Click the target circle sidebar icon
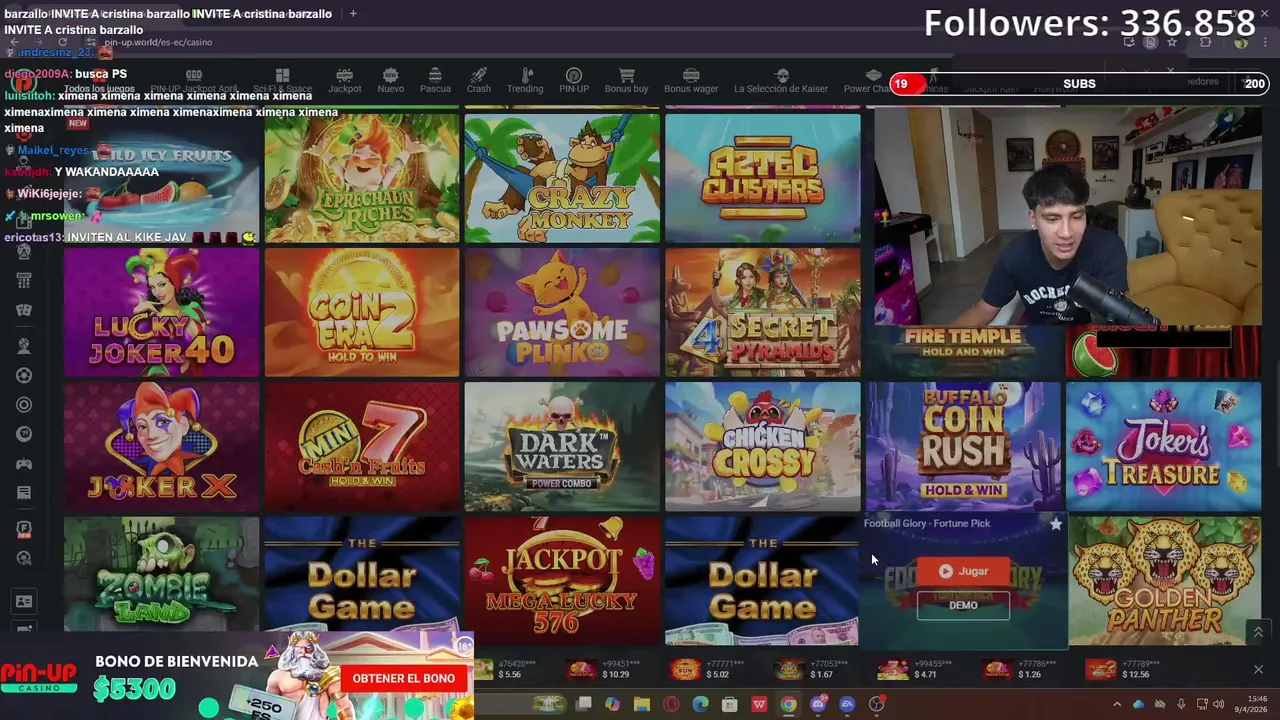This screenshot has width=1280, height=720. click(24, 405)
